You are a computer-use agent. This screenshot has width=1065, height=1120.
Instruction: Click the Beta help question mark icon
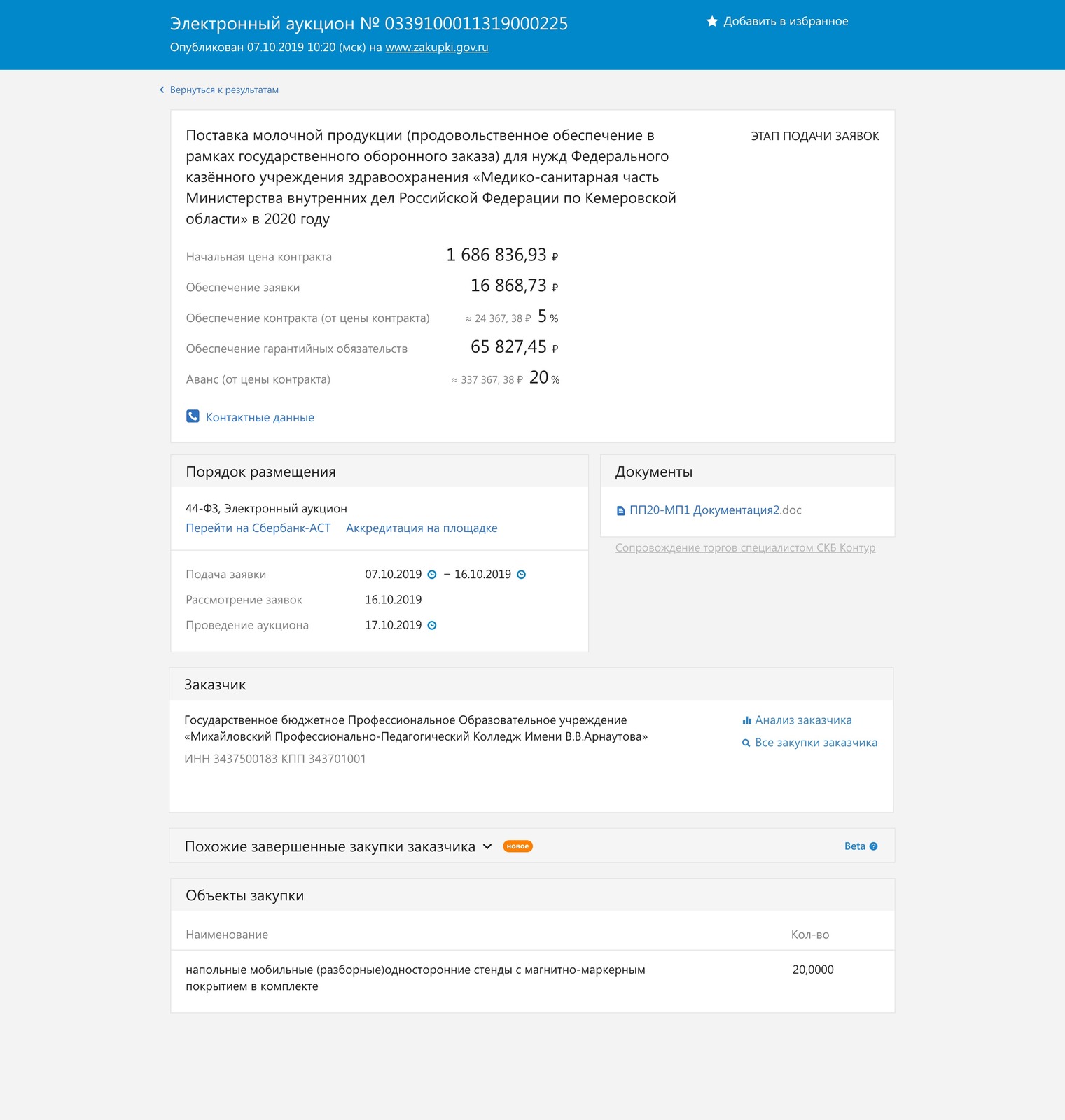coord(873,846)
